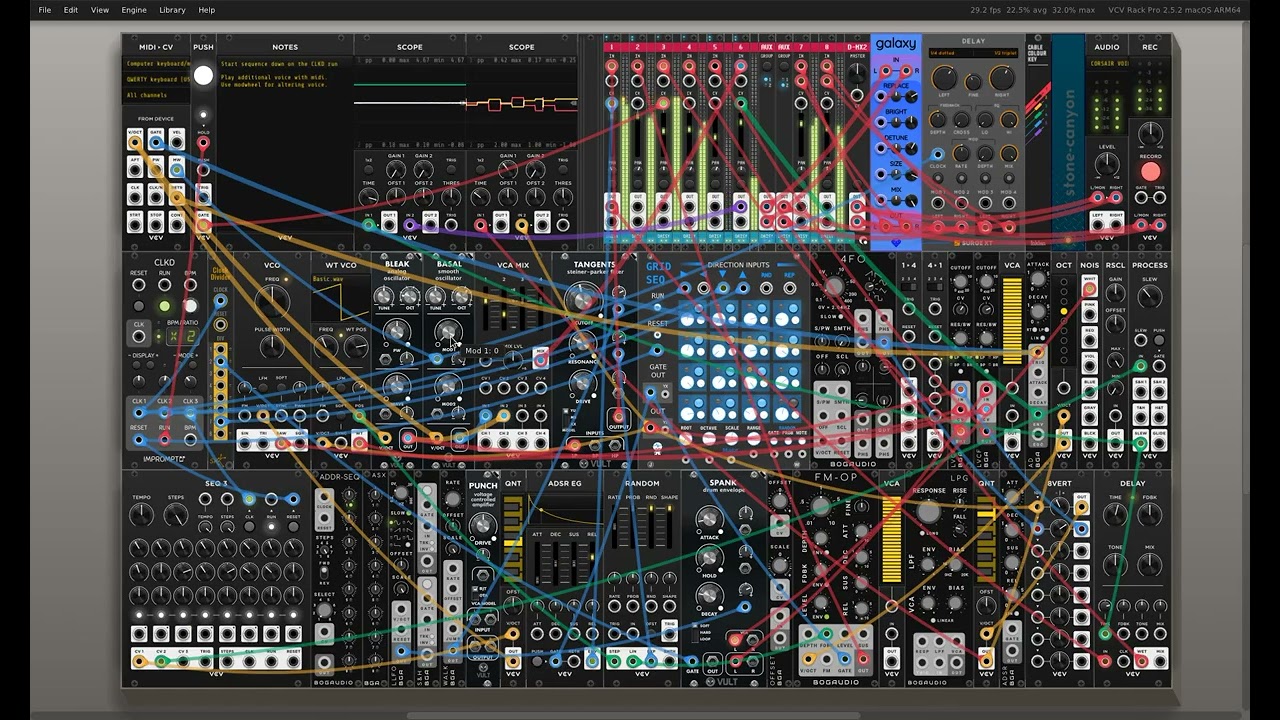Click GATE output jack on MIDI-CV module
This screenshot has width=1280, height=720.
(x=156, y=142)
